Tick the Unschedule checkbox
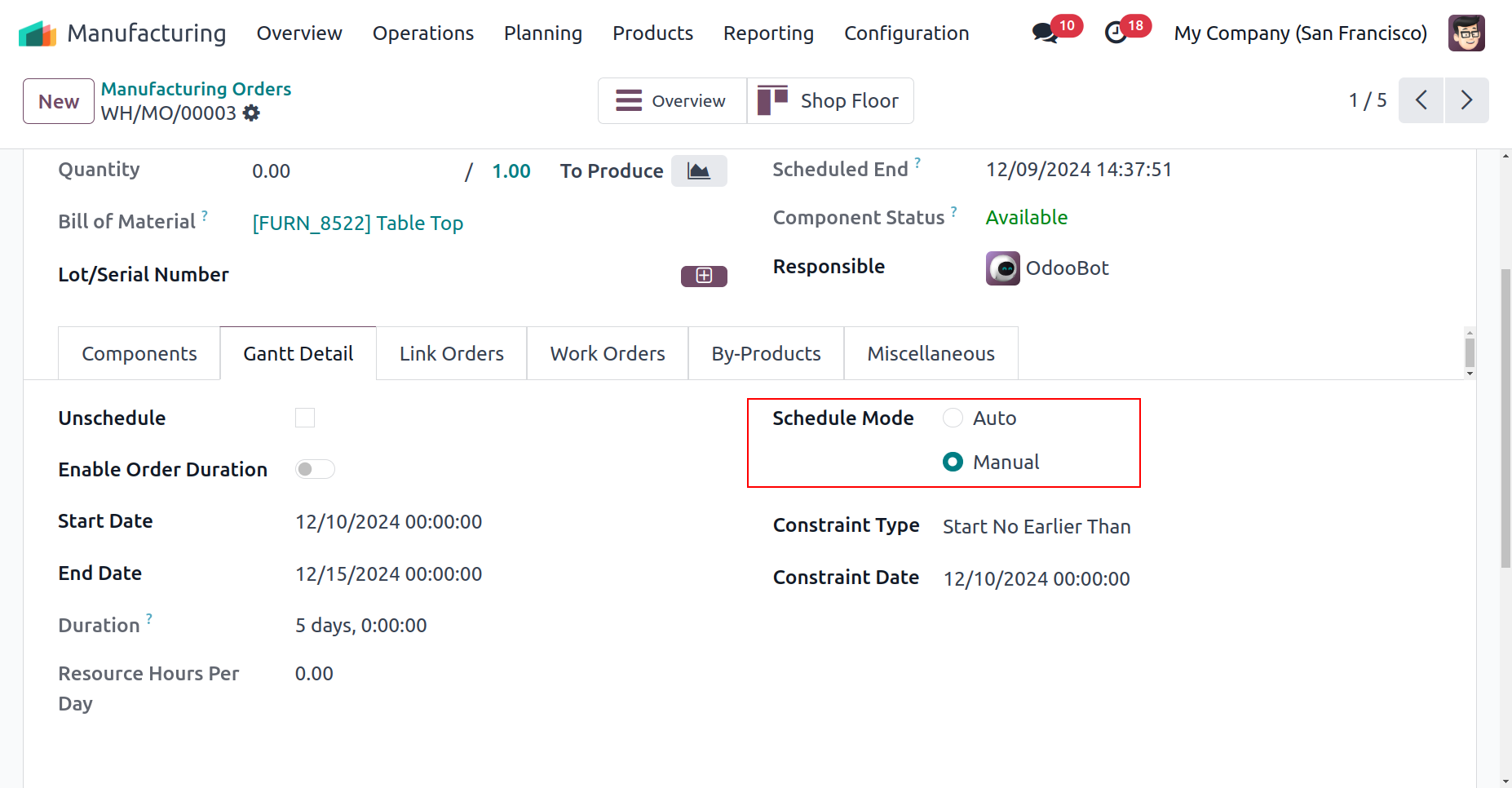 tap(305, 418)
